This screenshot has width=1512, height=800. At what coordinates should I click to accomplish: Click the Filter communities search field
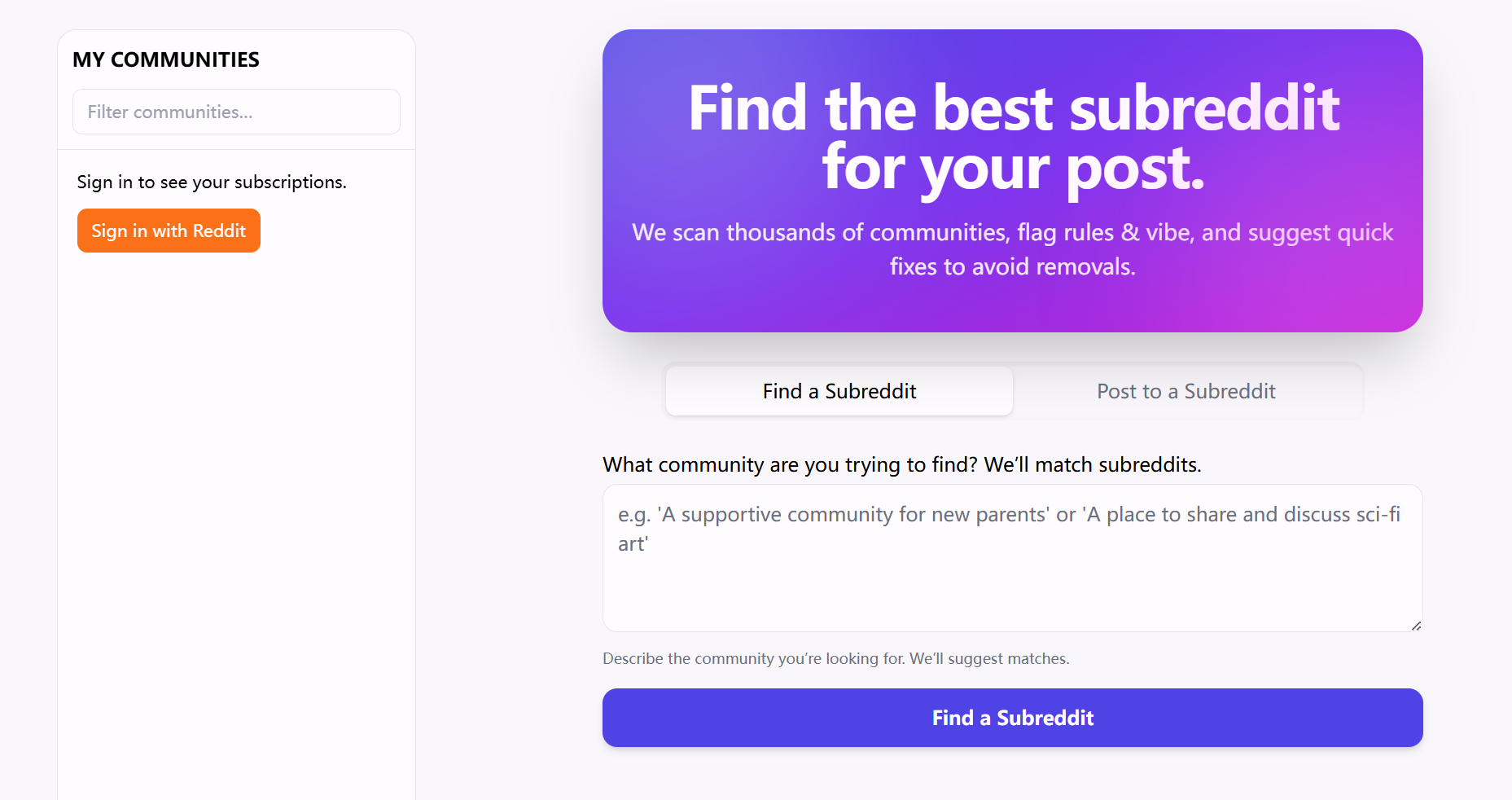tap(236, 112)
